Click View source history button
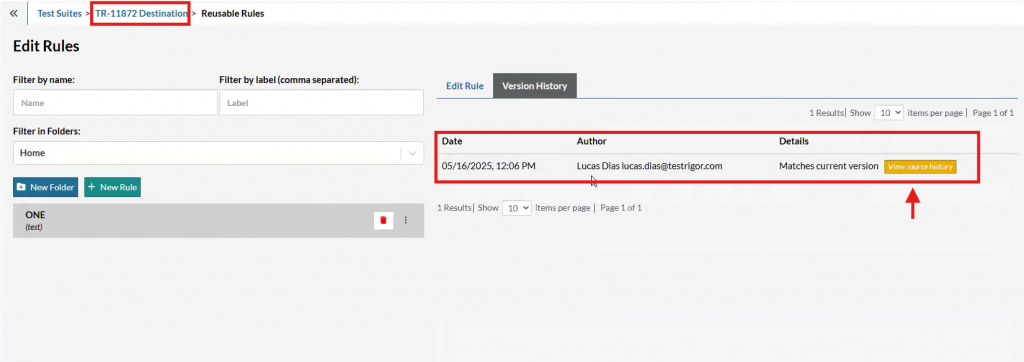This screenshot has height=362, width=1024. pyautogui.click(x=920, y=167)
